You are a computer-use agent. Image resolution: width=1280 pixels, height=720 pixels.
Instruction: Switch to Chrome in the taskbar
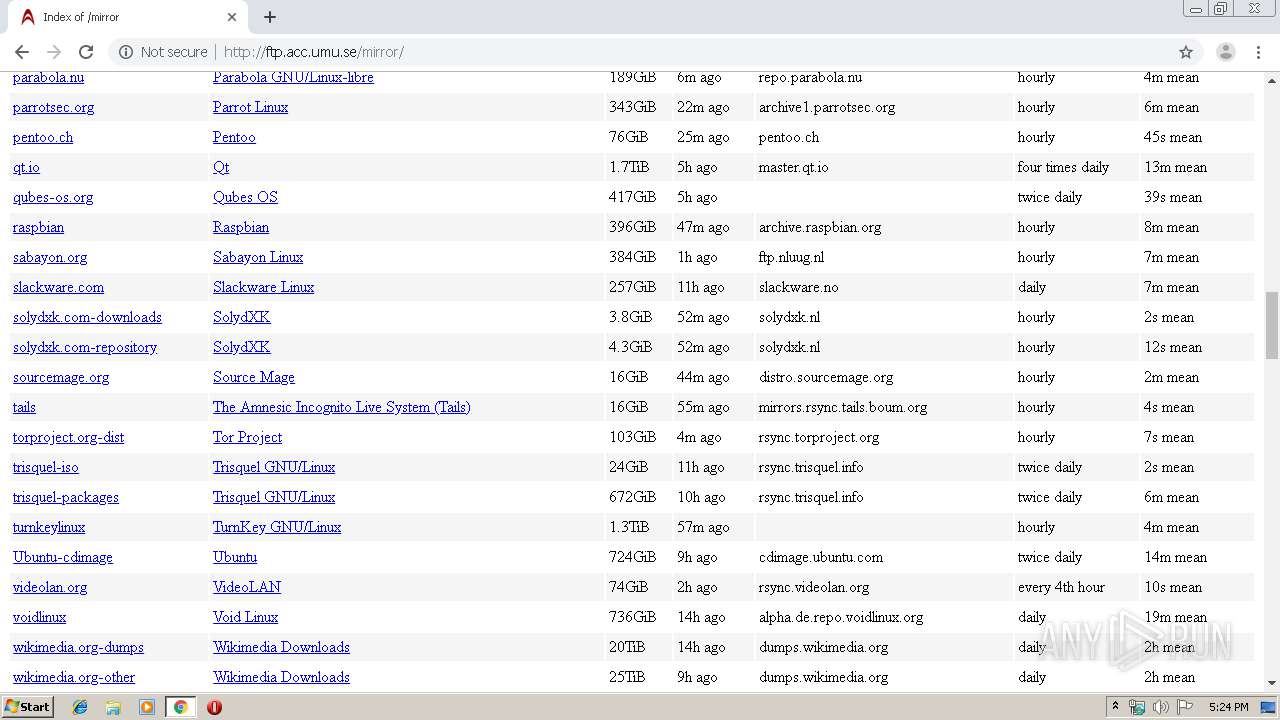click(x=180, y=707)
